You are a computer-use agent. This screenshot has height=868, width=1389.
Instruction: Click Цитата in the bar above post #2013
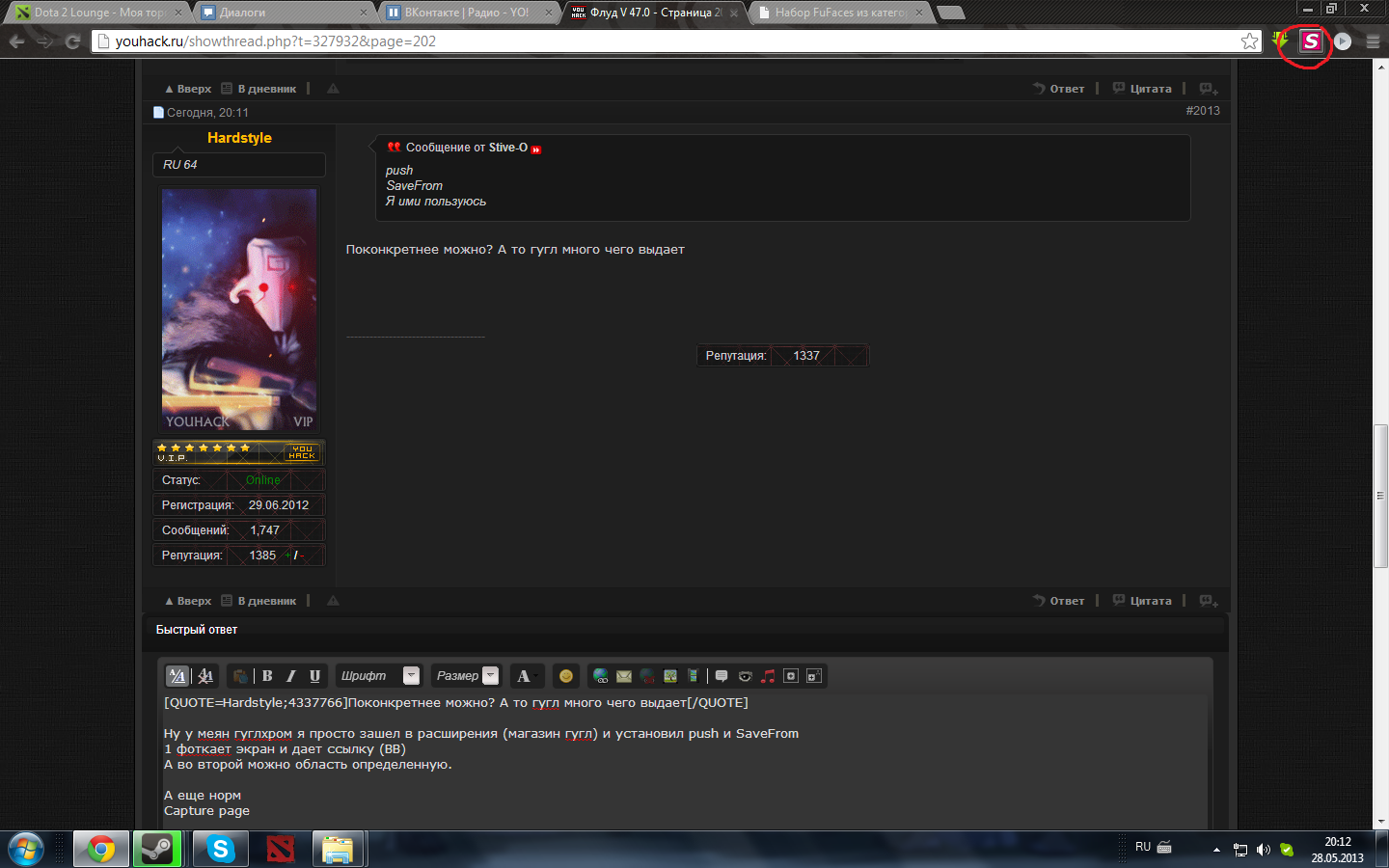tap(1142, 89)
